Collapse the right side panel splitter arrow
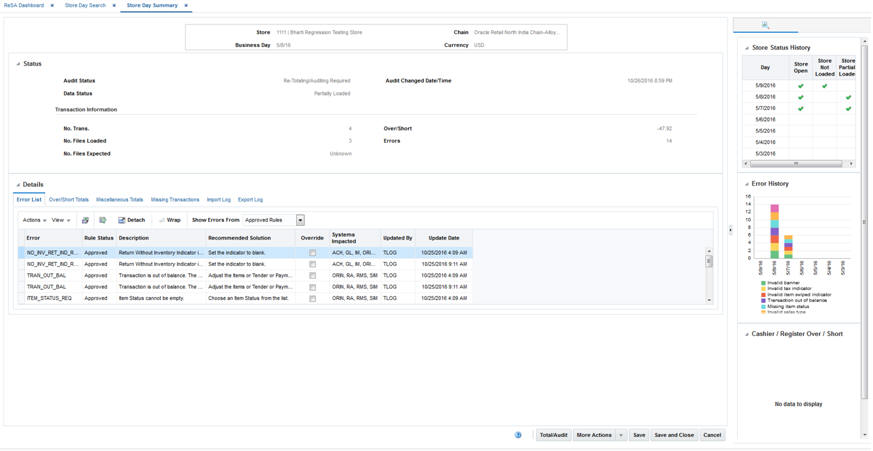Image resolution: width=873 pixels, height=451 pixels. (730, 230)
